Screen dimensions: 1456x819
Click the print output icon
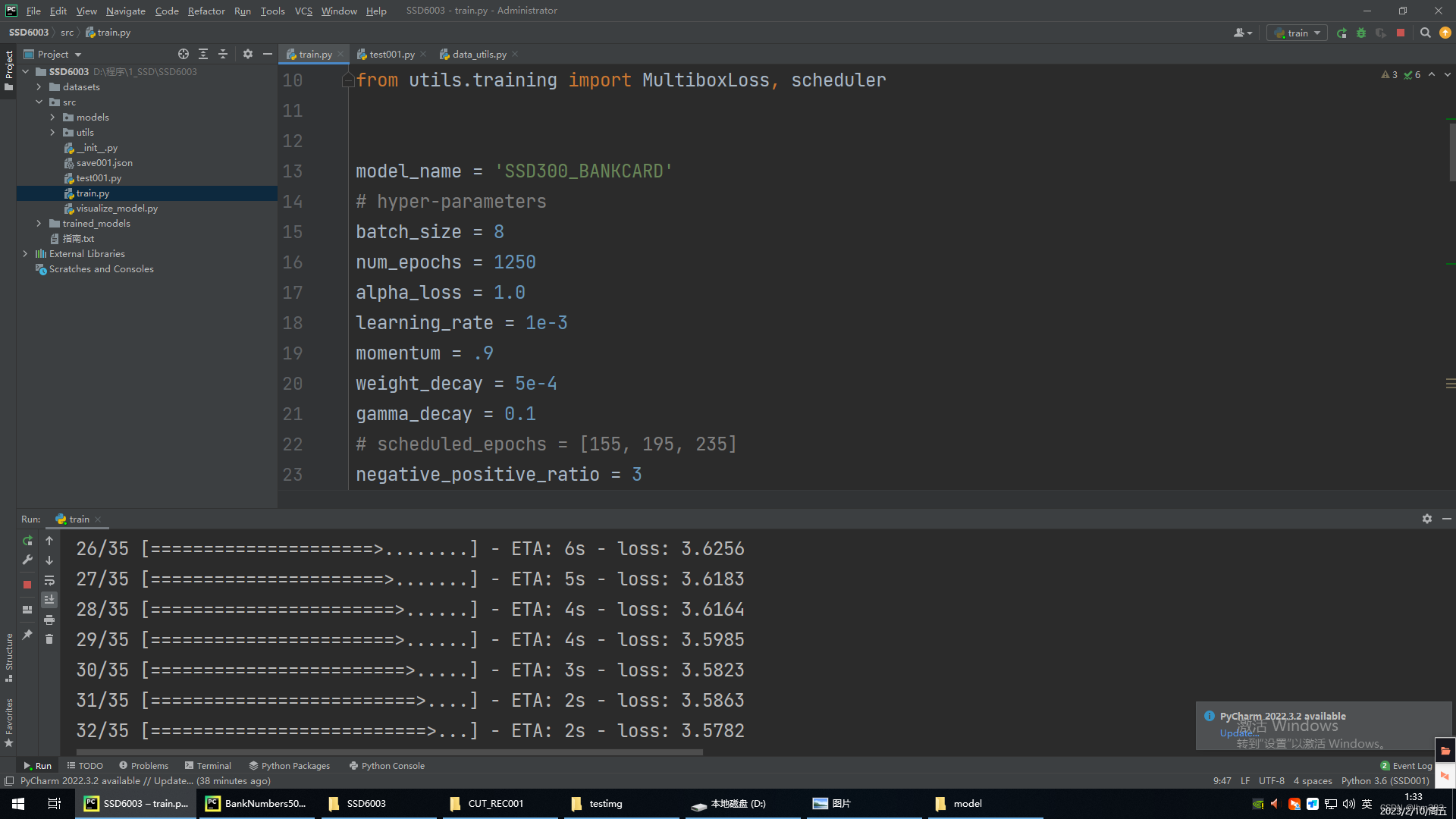[49, 620]
